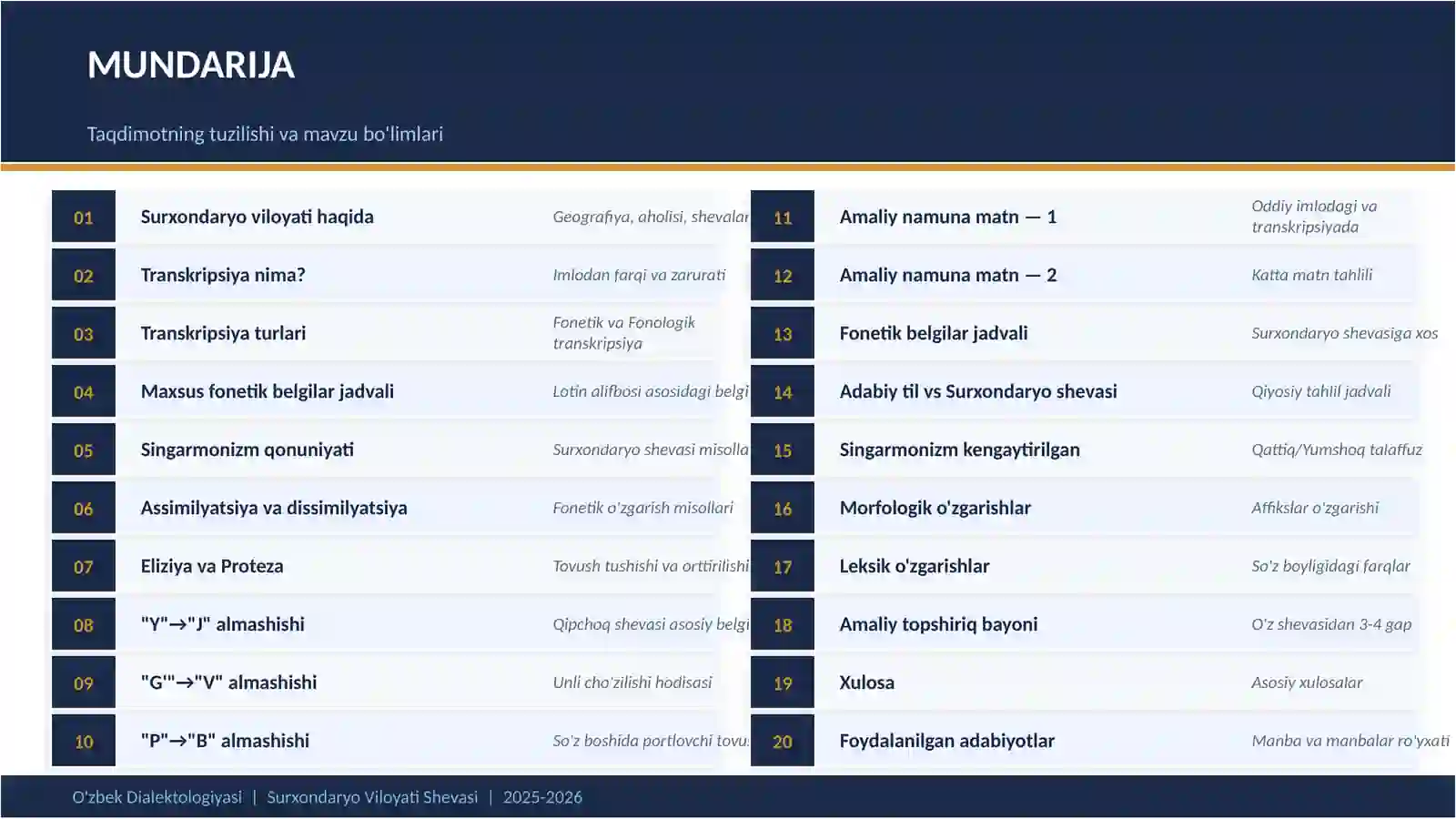Click 'Manba va manbalar ro'yxati' description
The image size is (1456, 819).
[1350, 741]
